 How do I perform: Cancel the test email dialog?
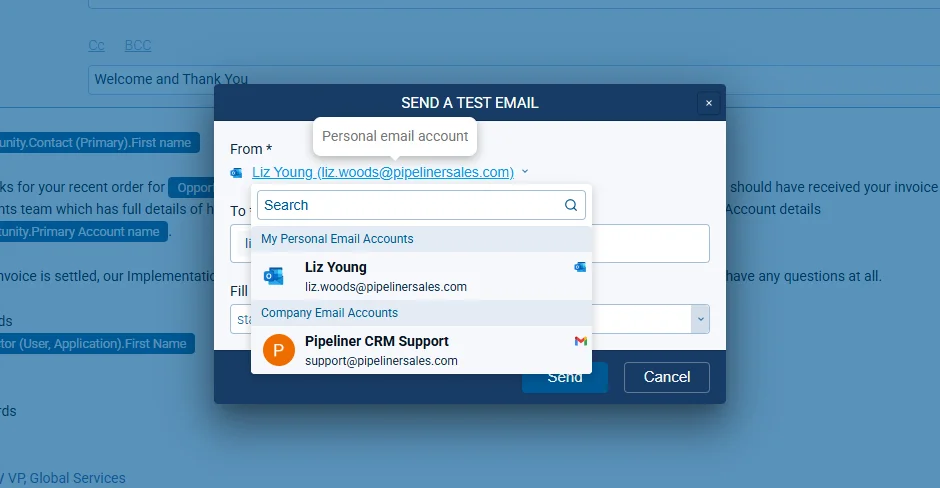point(667,377)
